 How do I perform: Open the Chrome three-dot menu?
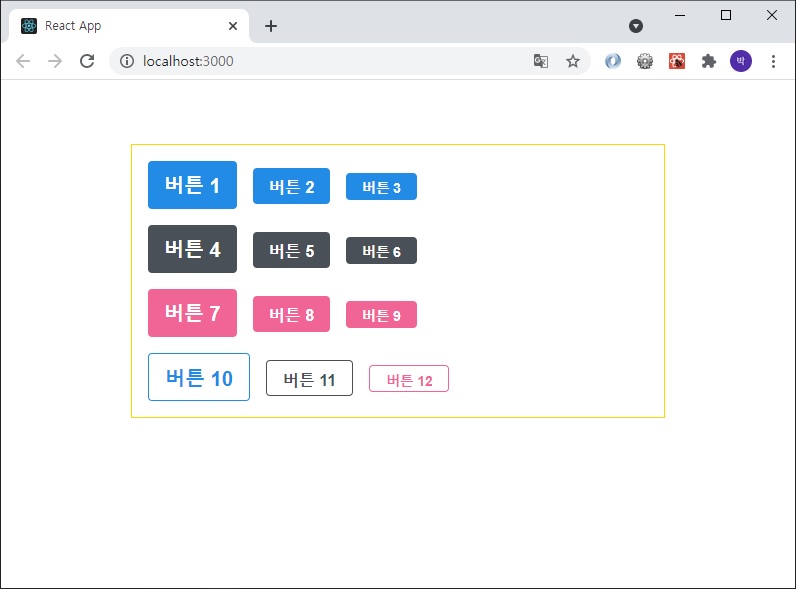(x=773, y=61)
